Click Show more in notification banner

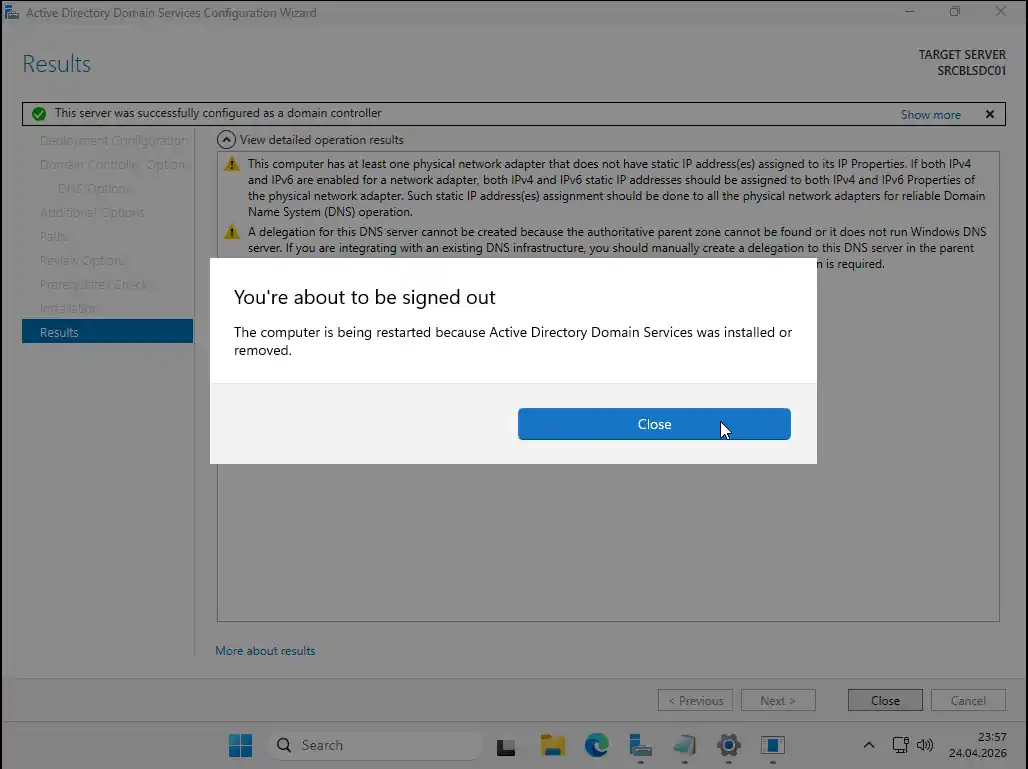tap(930, 115)
